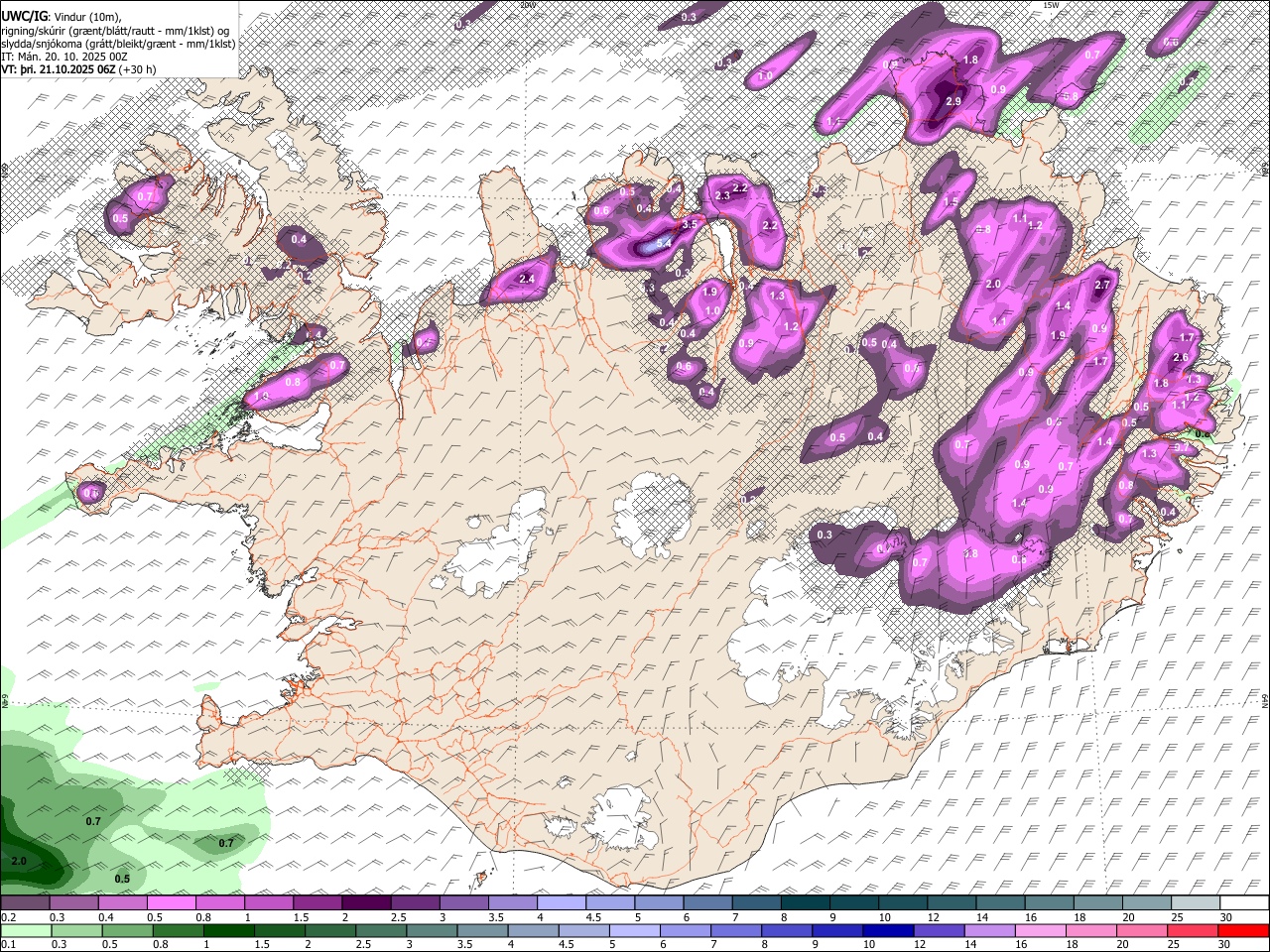Click the pale gray 25–30 snow swatch

pyautogui.click(x=1194, y=903)
